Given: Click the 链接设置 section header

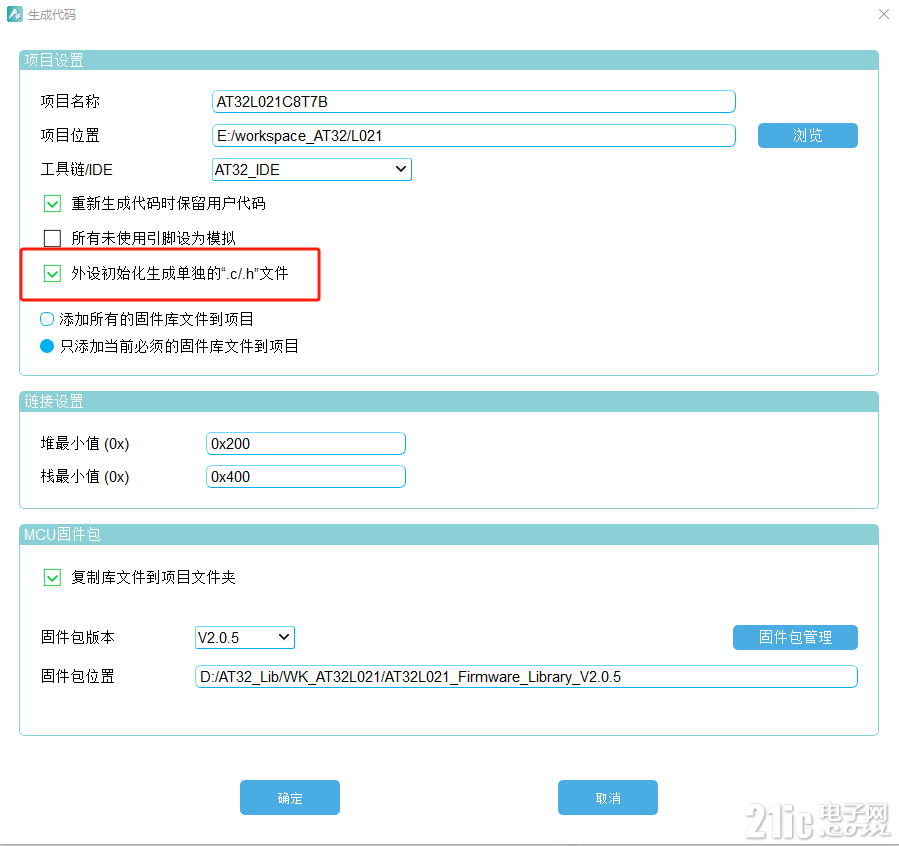Looking at the screenshot, I should [449, 401].
